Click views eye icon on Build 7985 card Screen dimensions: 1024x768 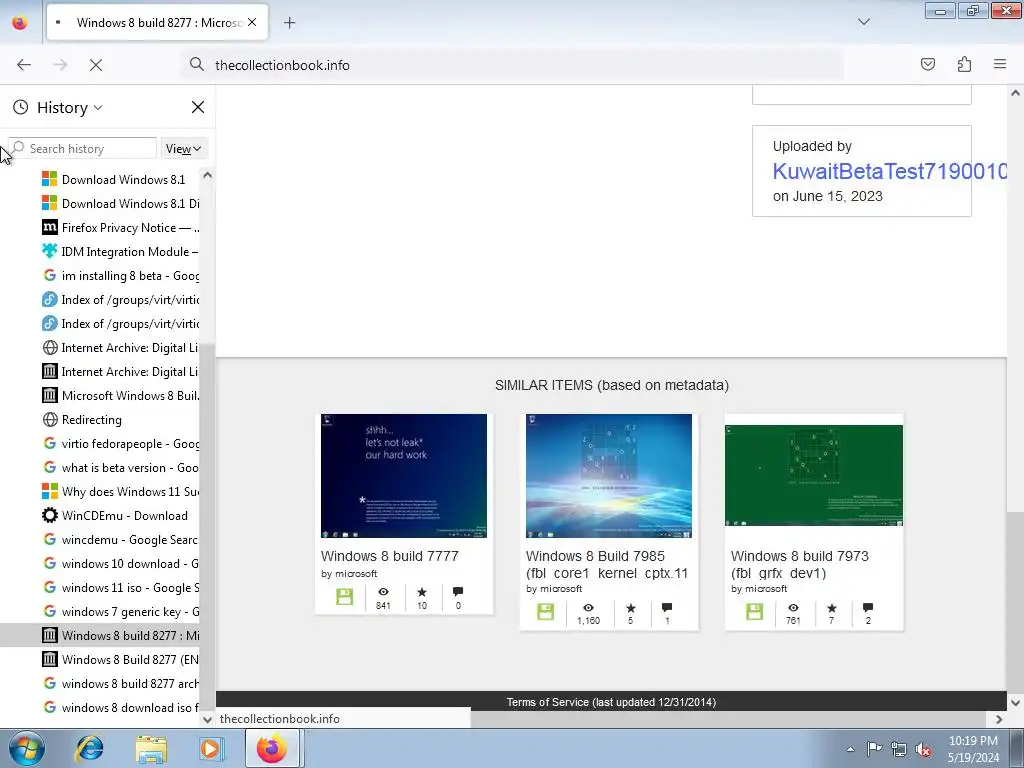click(588, 608)
